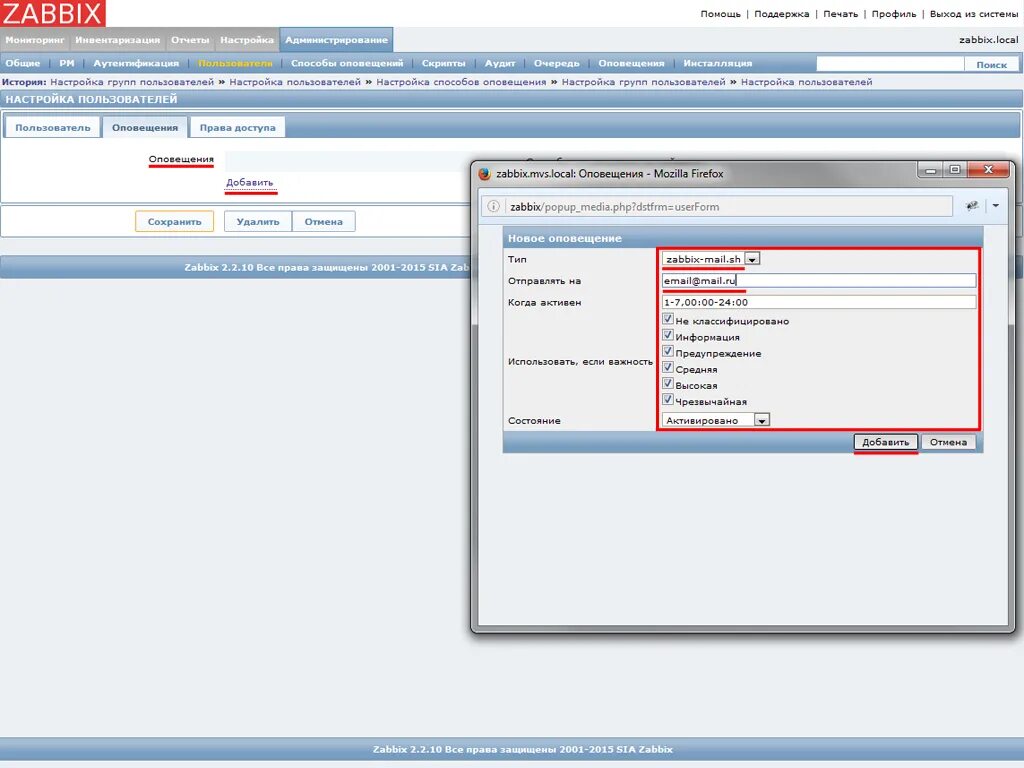The height and width of the screenshot is (768, 1024).
Task: Click the search input field
Action: coord(890,64)
